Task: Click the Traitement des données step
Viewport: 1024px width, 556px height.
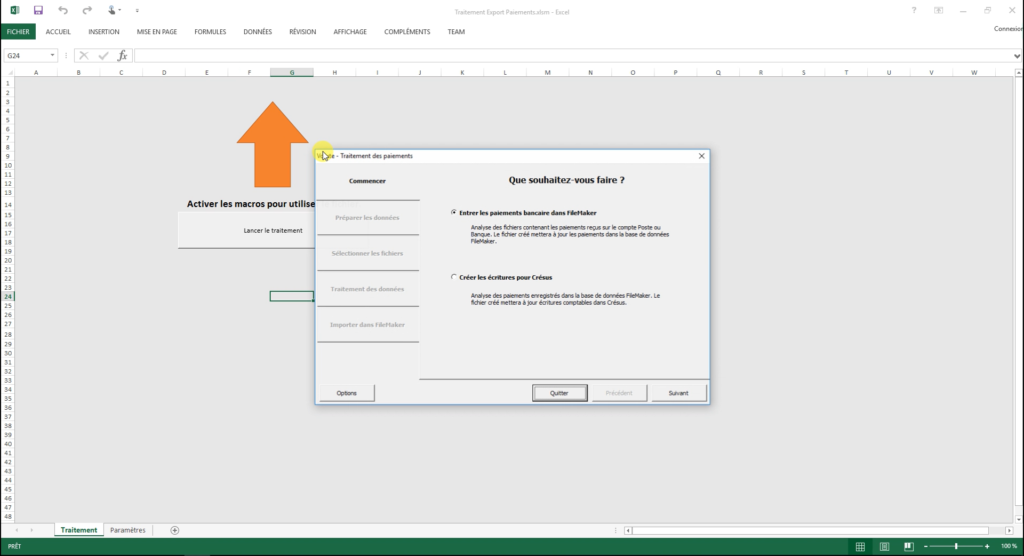Action: (x=368, y=289)
